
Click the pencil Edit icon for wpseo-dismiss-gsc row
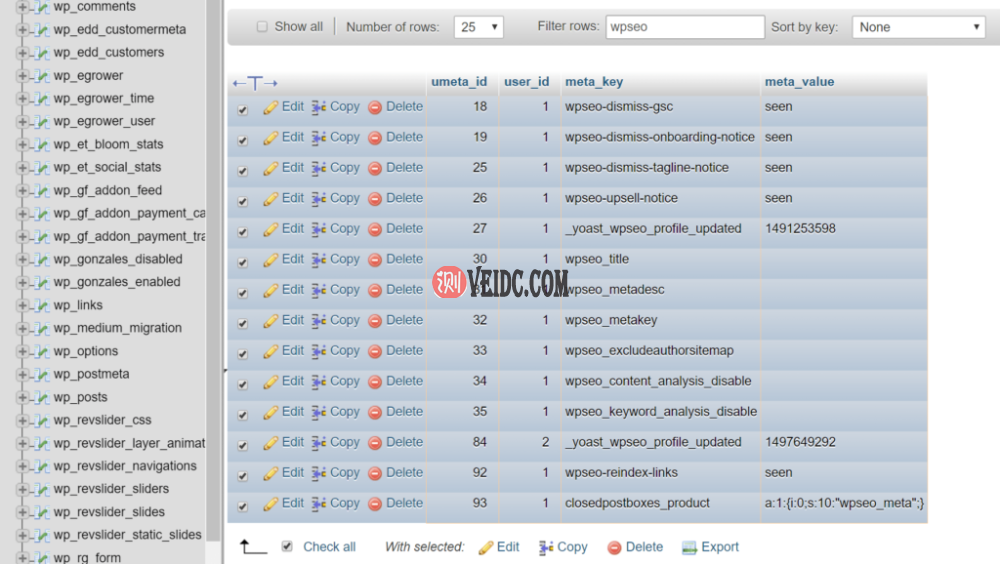270,107
